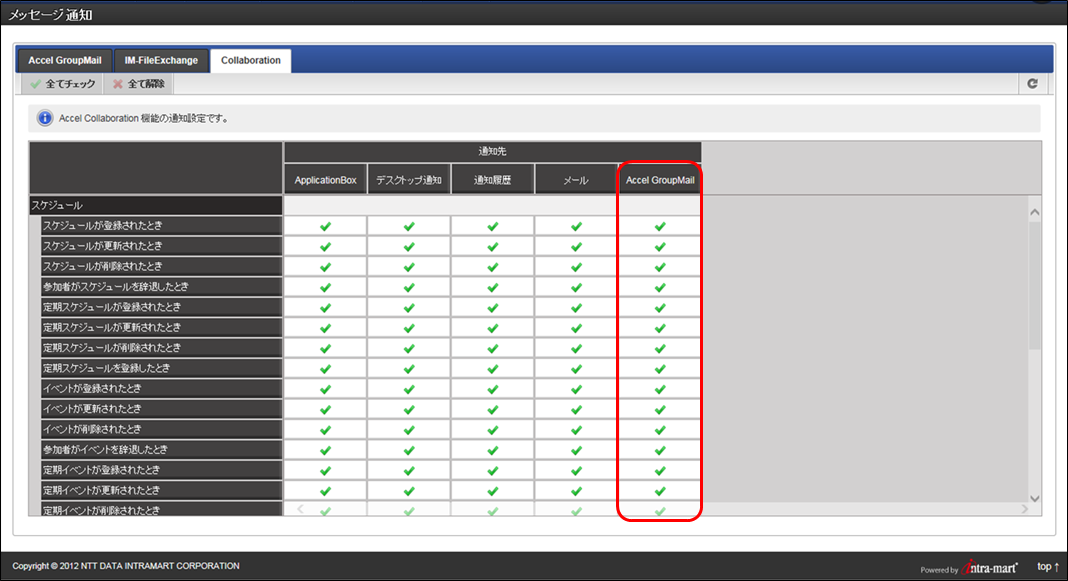The height and width of the screenshot is (581, 1068).
Task: Toggle Accel GroupMail for 定期イベントが更新されたとき
Action: click(659, 491)
